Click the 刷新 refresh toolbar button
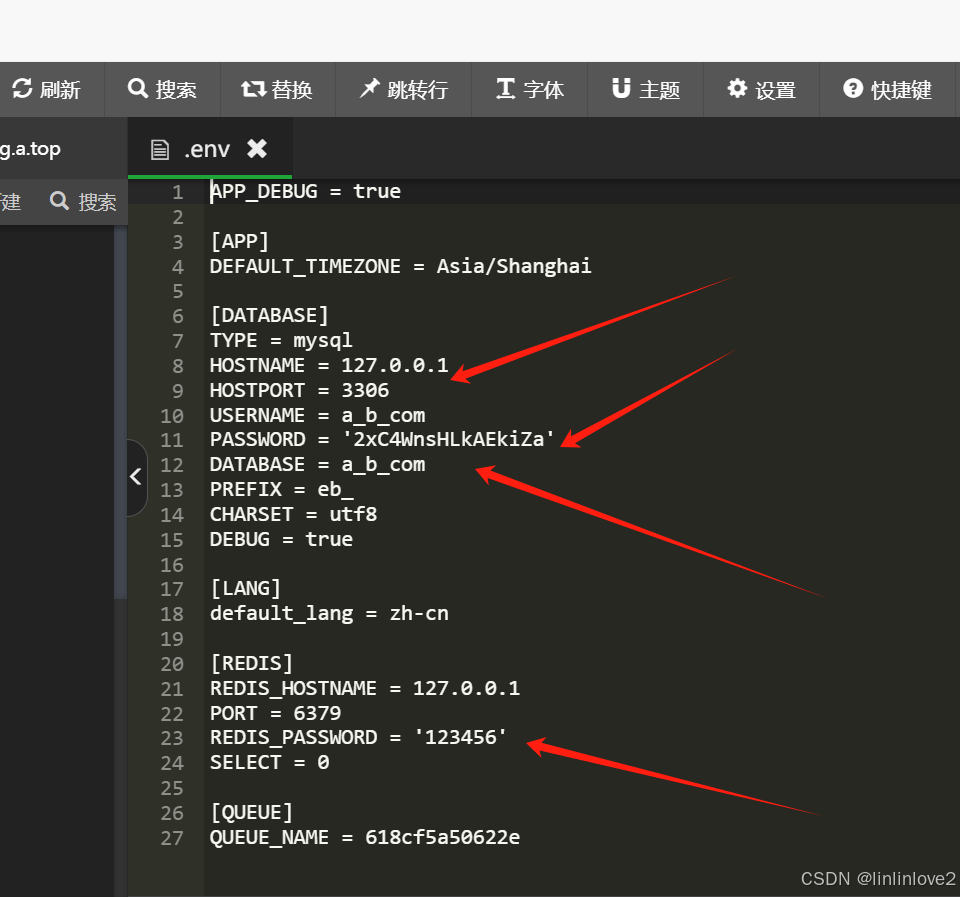This screenshot has height=897, width=960. click(47, 89)
